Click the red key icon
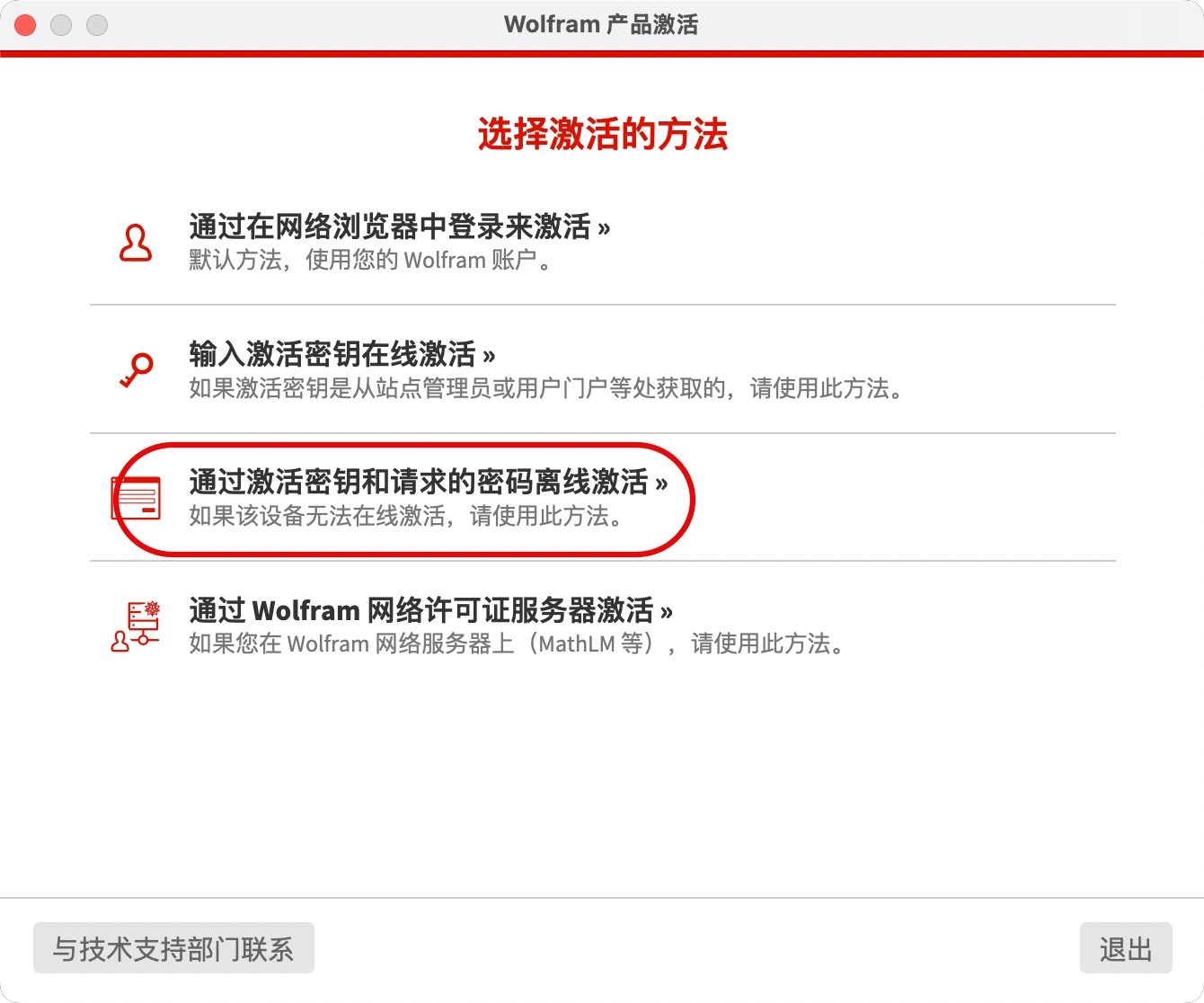This screenshot has width=1204, height=1003. [x=137, y=369]
